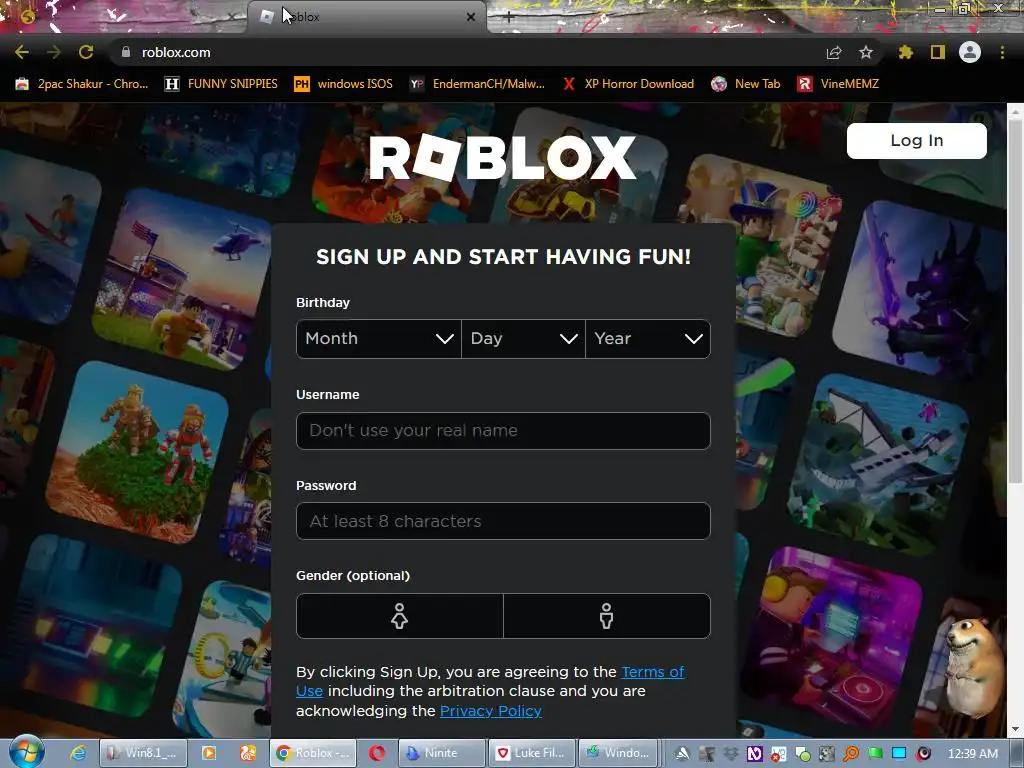This screenshot has height=768, width=1024.
Task: Open the Chrome profile avatar menu
Action: pyautogui.click(x=970, y=52)
